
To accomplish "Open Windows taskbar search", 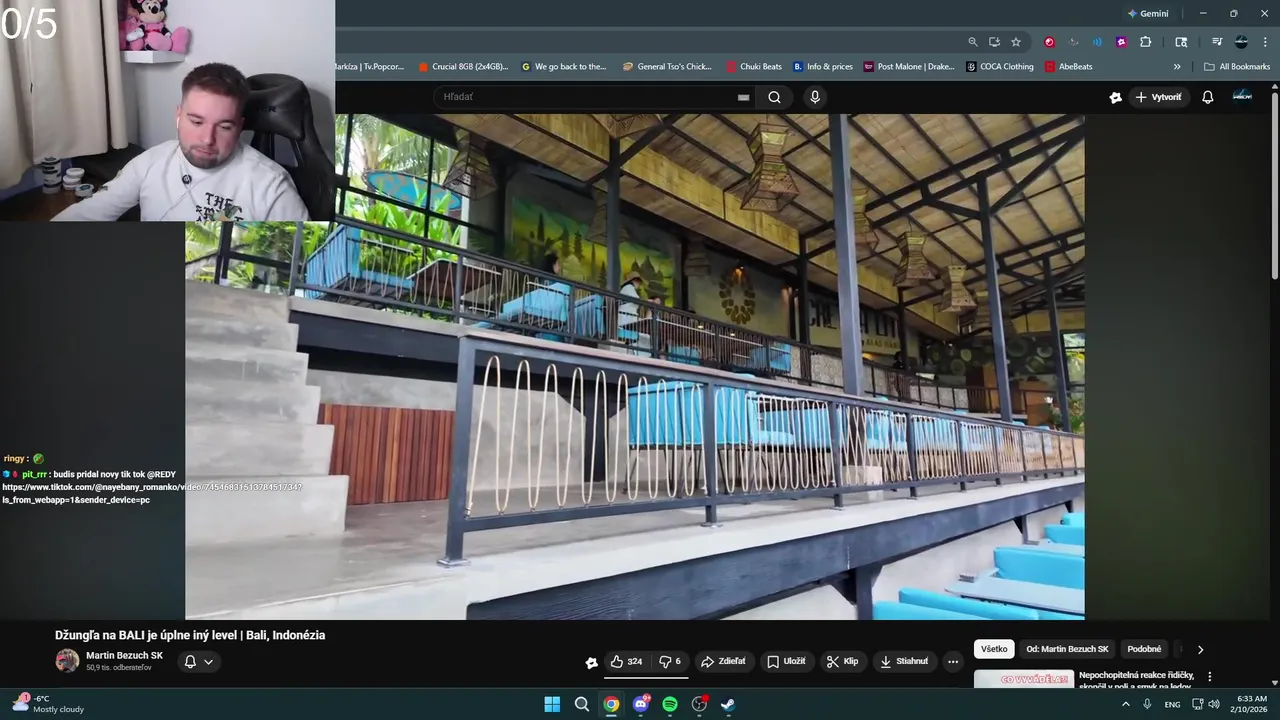I will coord(581,704).
